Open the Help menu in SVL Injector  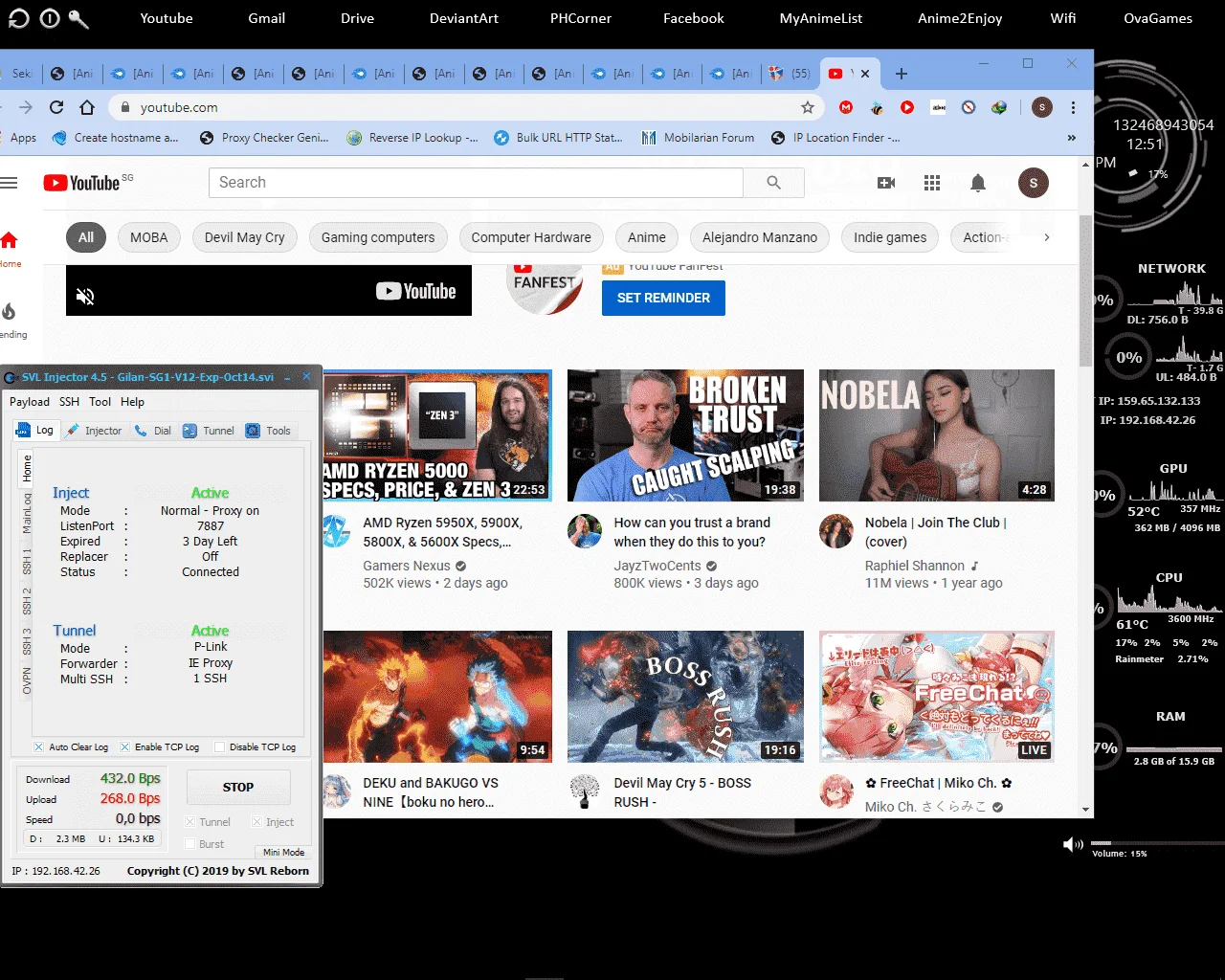133,402
